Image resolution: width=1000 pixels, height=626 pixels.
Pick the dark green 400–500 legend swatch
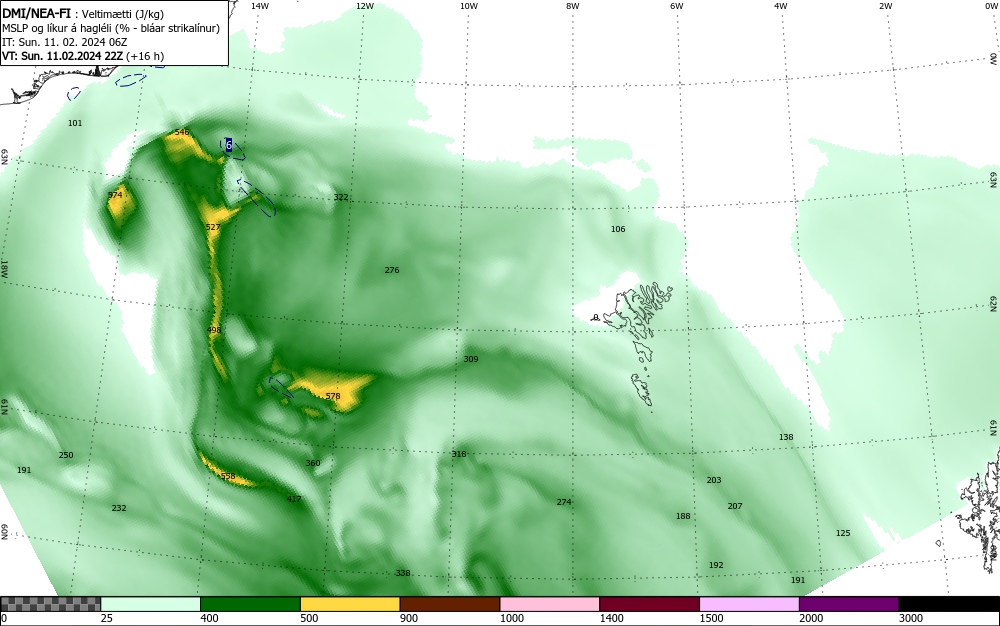tap(250, 604)
